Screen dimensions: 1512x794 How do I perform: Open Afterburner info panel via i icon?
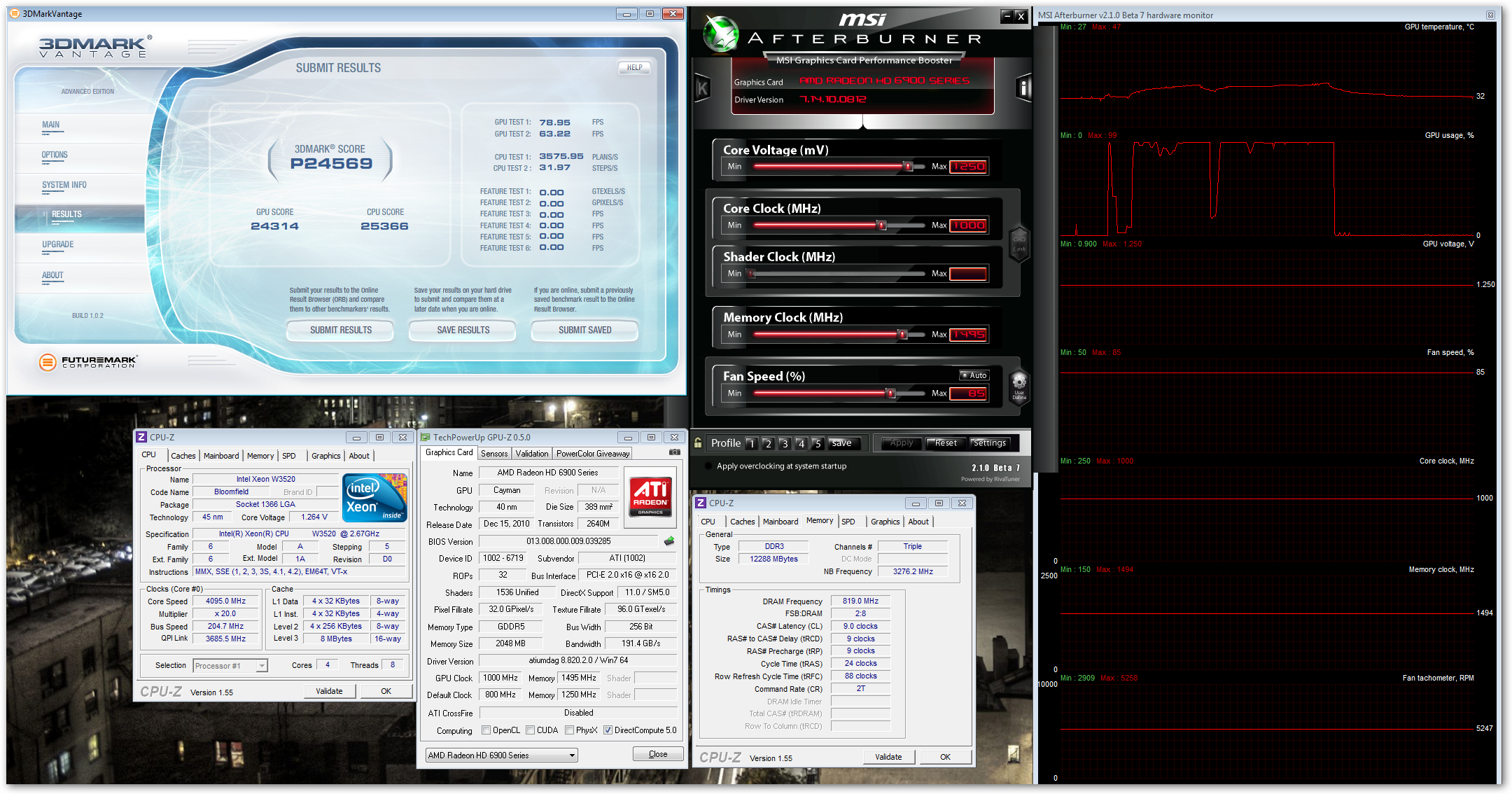click(x=1023, y=88)
